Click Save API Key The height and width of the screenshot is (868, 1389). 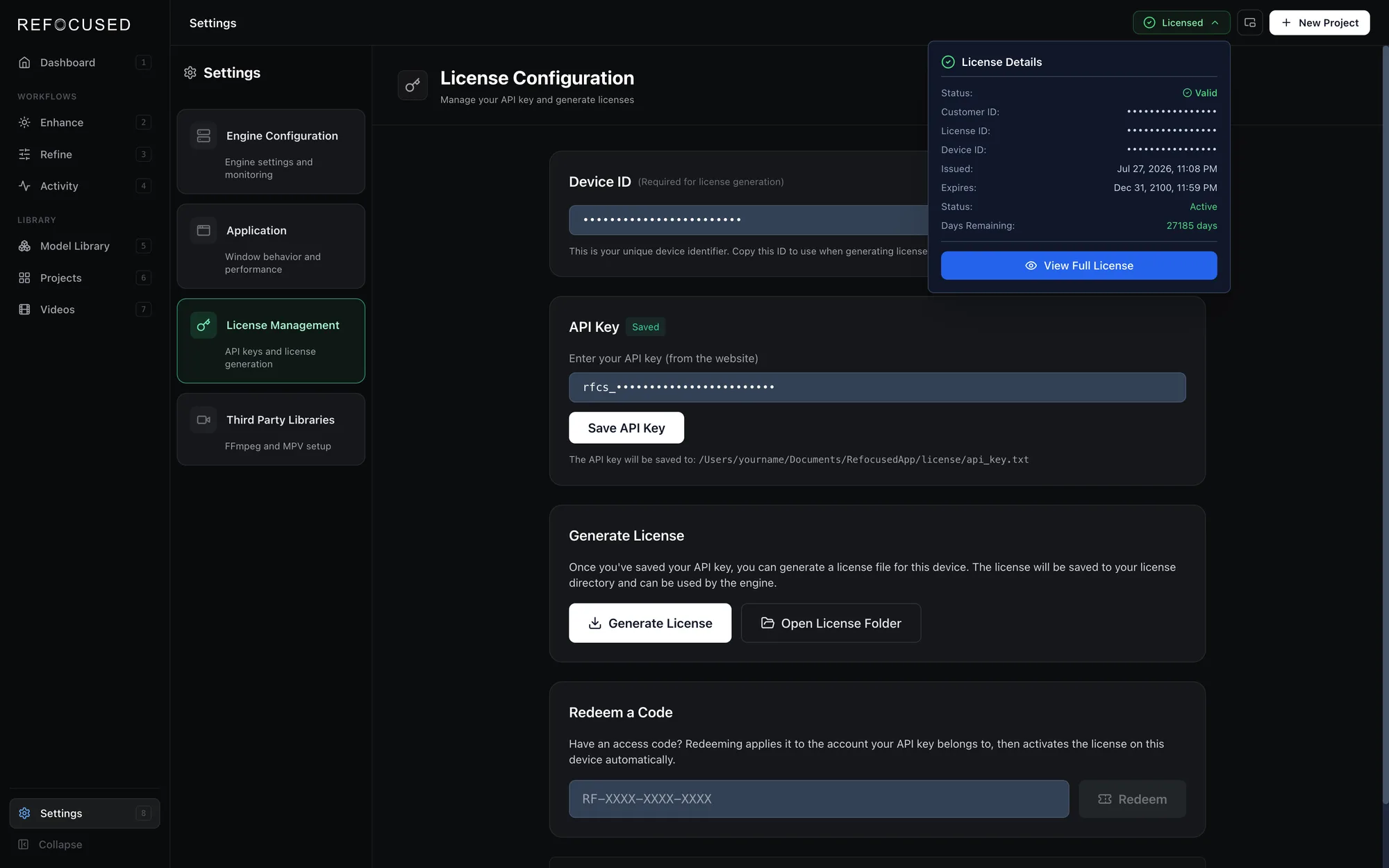point(626,428)
